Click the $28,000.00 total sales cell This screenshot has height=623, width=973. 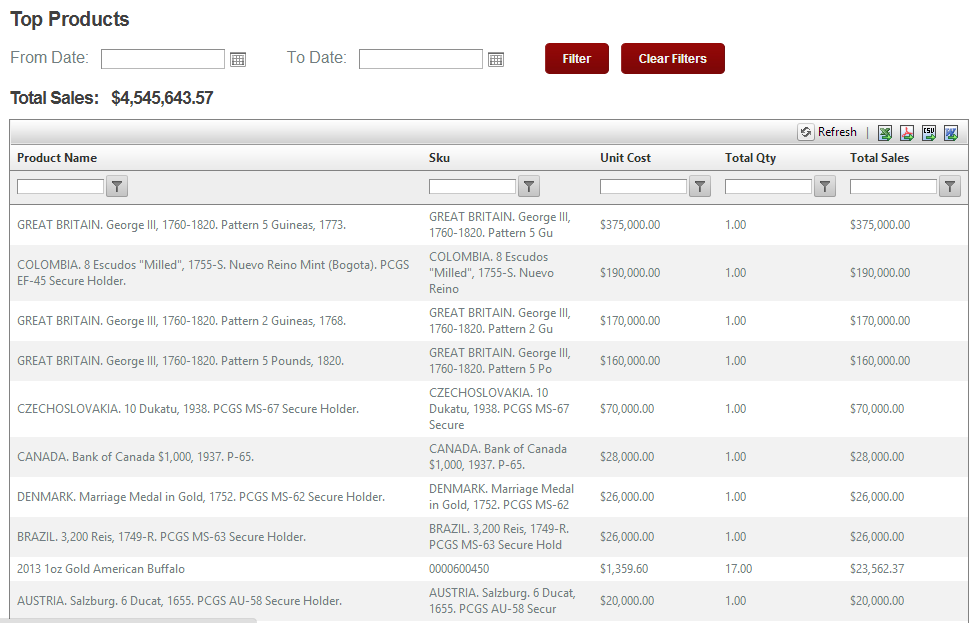877,457
